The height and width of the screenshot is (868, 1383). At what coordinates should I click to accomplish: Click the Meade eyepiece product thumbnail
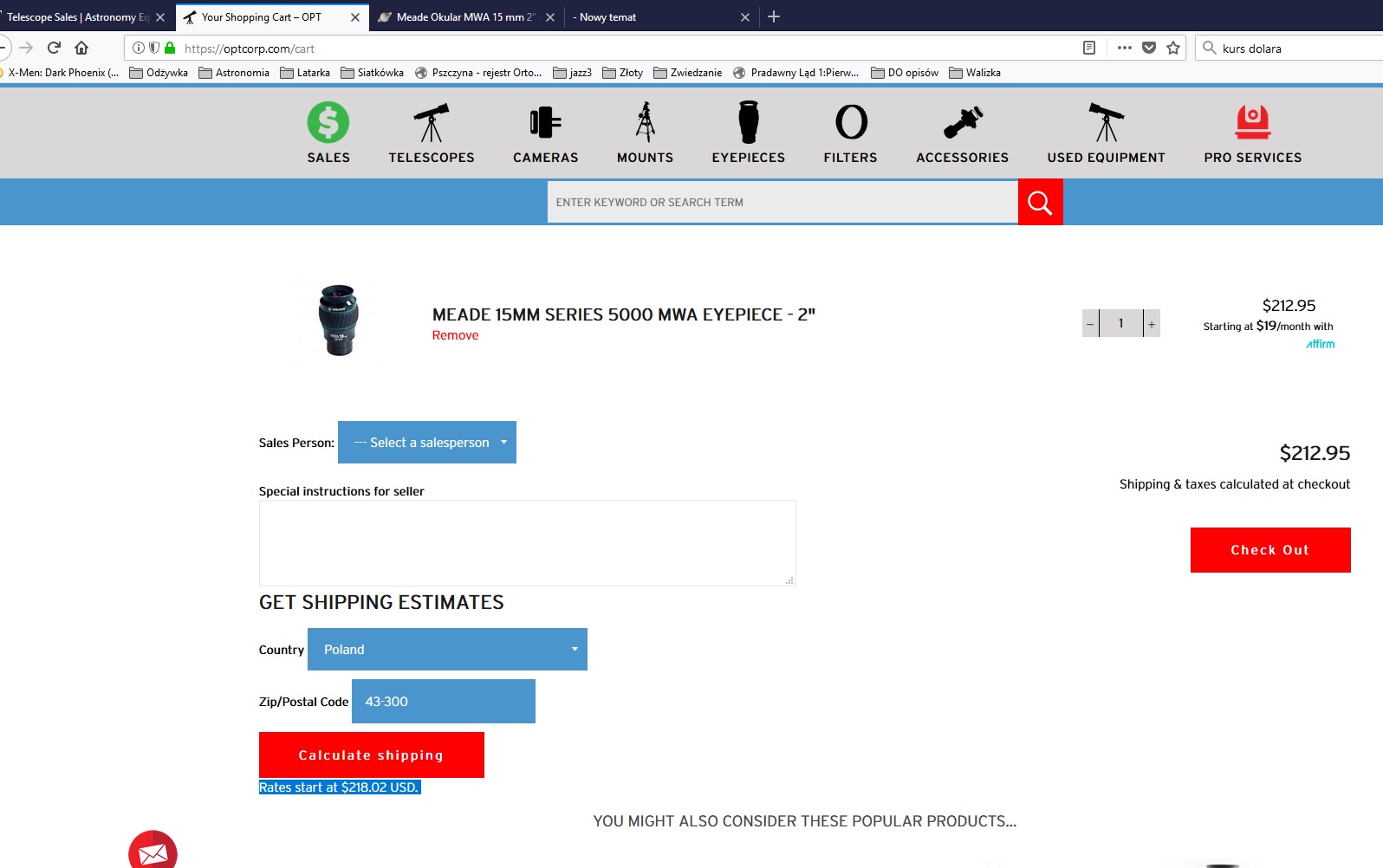coord(338,320)
